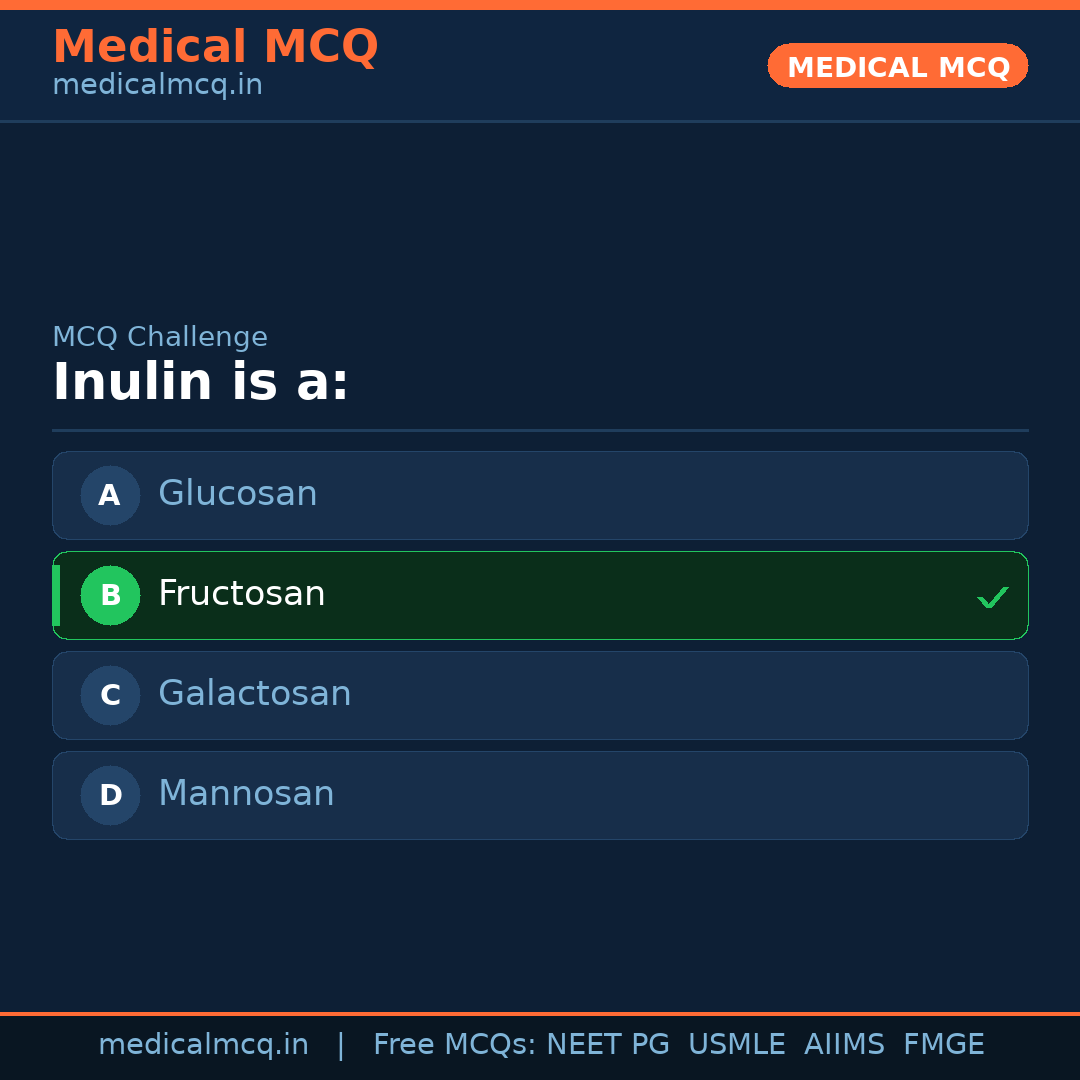Image resolution: width=1080 pixels, height=1080 pixels.
Task: Click the AIIMS footer text
Action: pyautogui.click(x=844, y=1045)
